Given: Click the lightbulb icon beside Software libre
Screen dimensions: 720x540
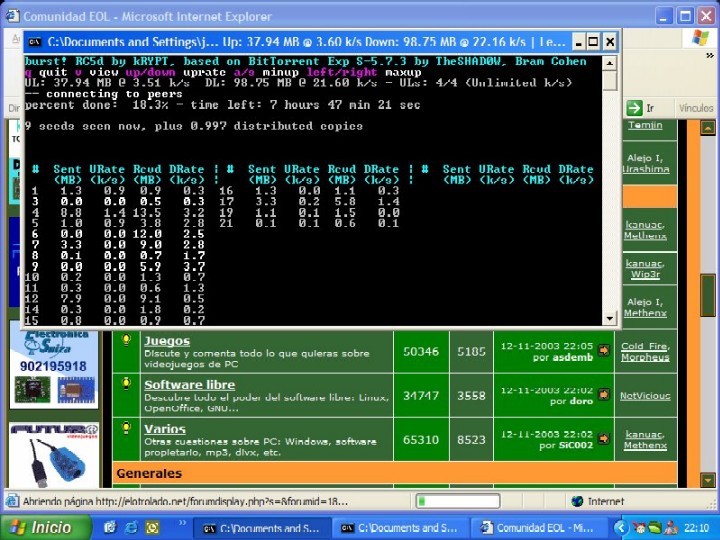Looking at the screenshot, I should [126, 384].
